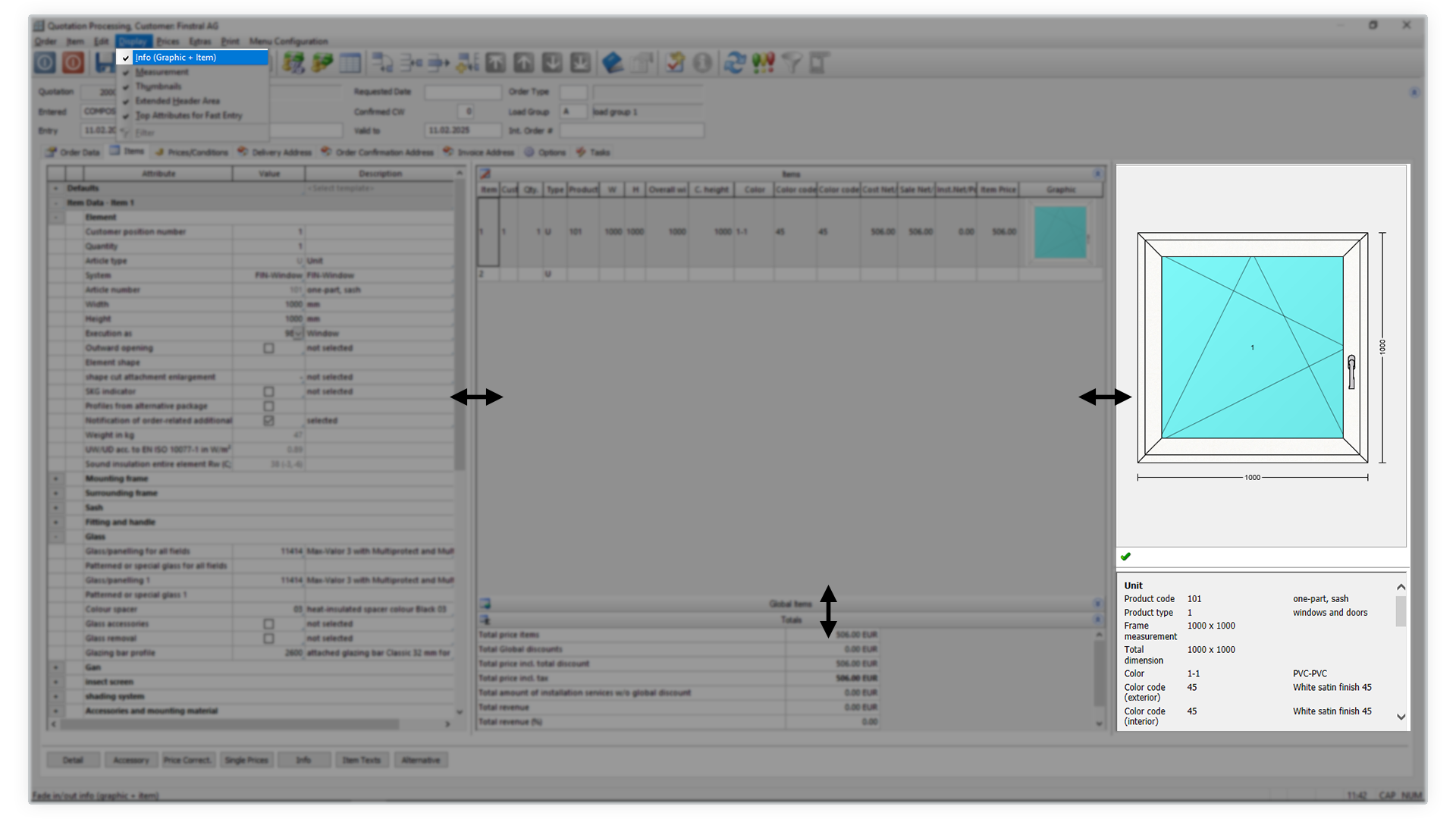Image resolution: width=1456 pixels, height=819 pixels.
Task: Click the Int. Order # input field
Action: (632, 130)
